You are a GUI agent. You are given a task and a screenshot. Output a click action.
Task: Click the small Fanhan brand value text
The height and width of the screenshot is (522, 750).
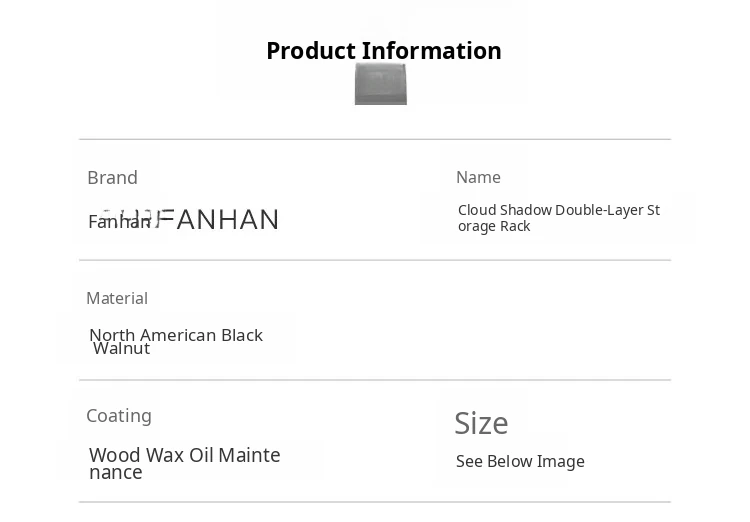118,222
